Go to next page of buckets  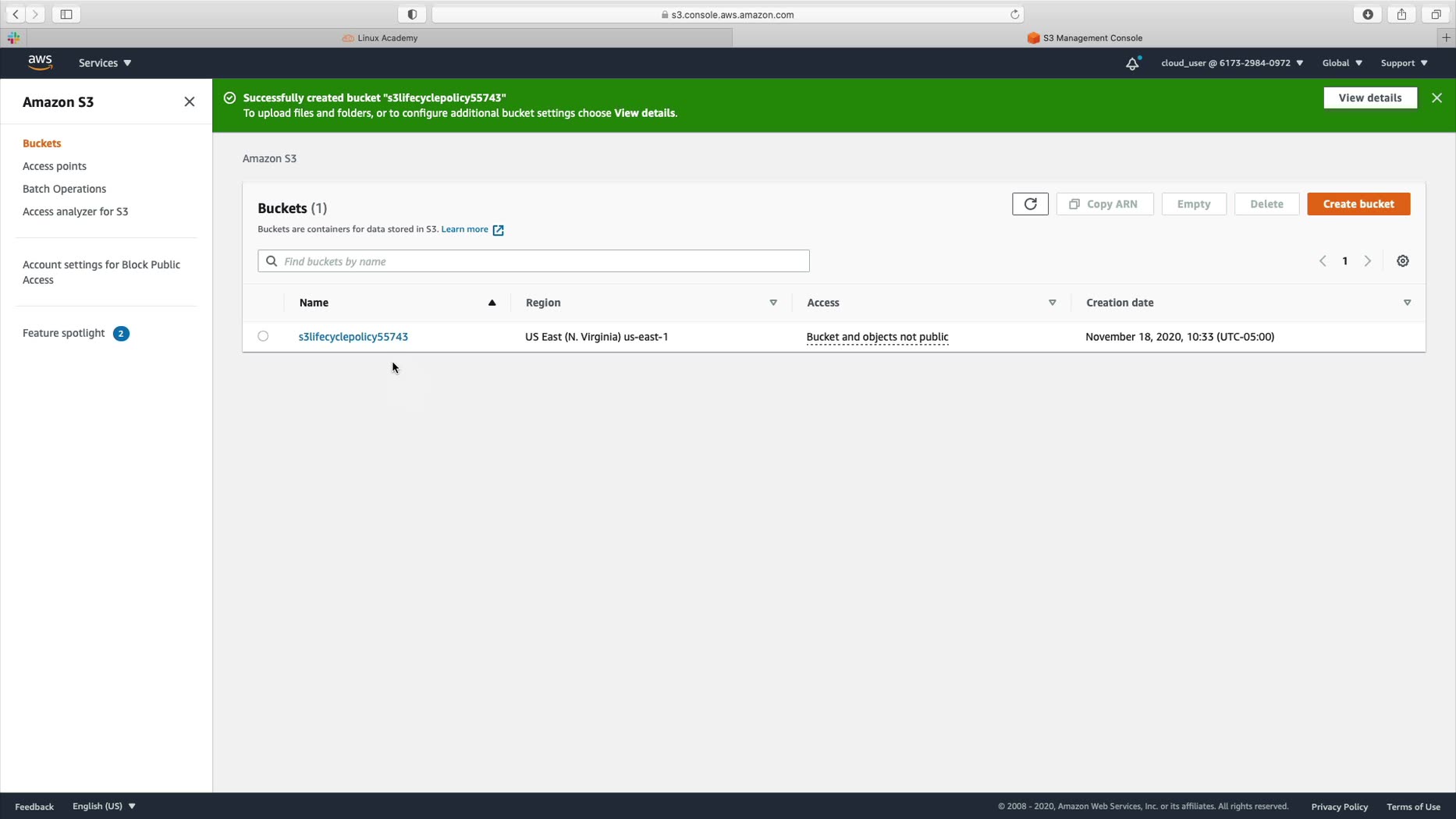1367,261
